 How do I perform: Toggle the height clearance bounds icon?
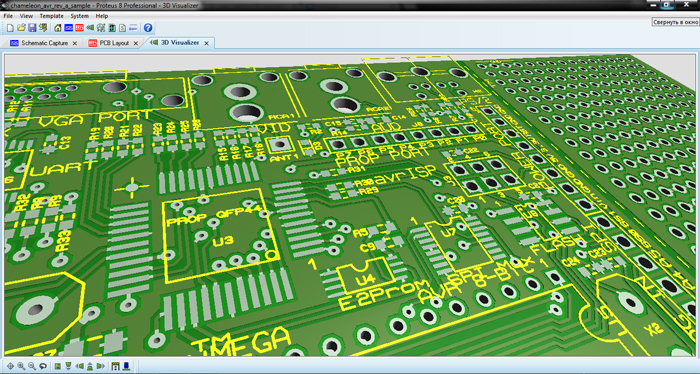click(x=115, y=366)
